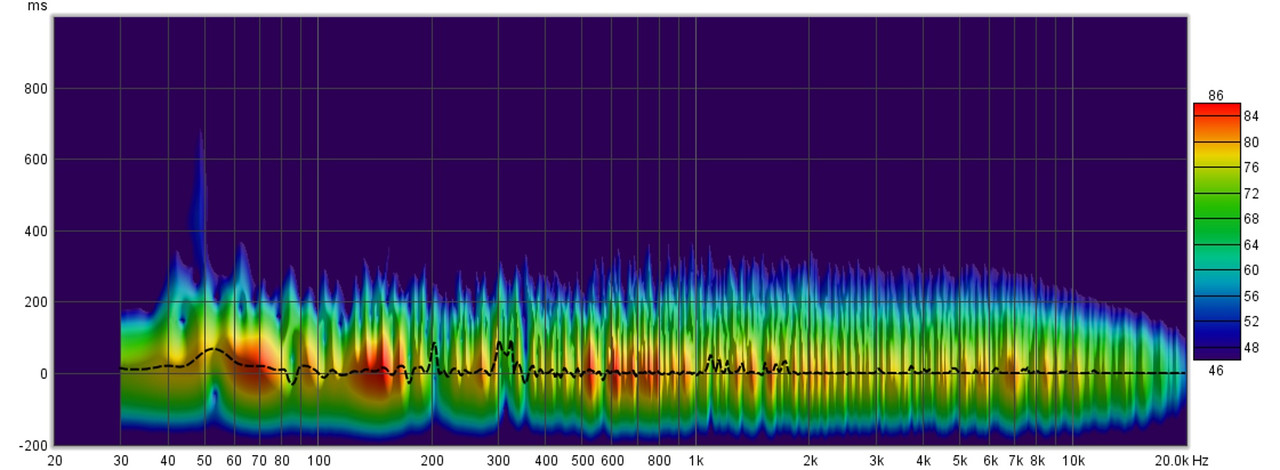The image size is (1280, 470).
Task: Click the 20 Hz tick on frequency axis
Action: [x=54, y=461]
